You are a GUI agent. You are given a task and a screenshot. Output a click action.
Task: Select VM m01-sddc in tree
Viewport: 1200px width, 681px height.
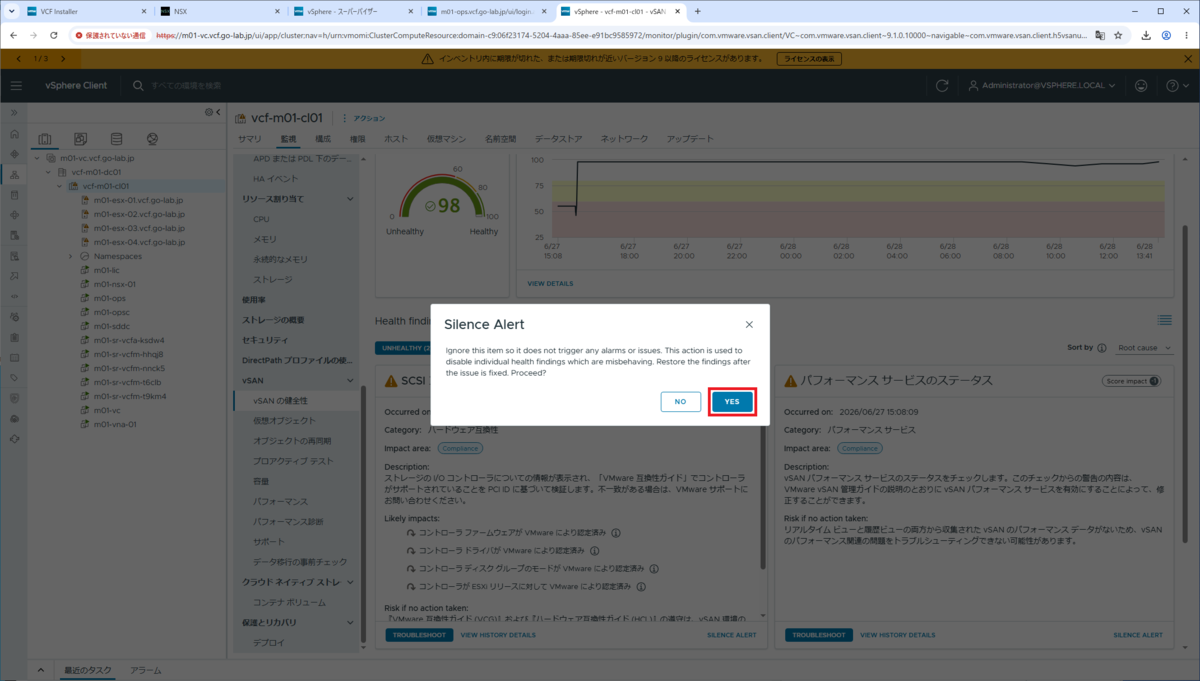[x=111, y=326]
